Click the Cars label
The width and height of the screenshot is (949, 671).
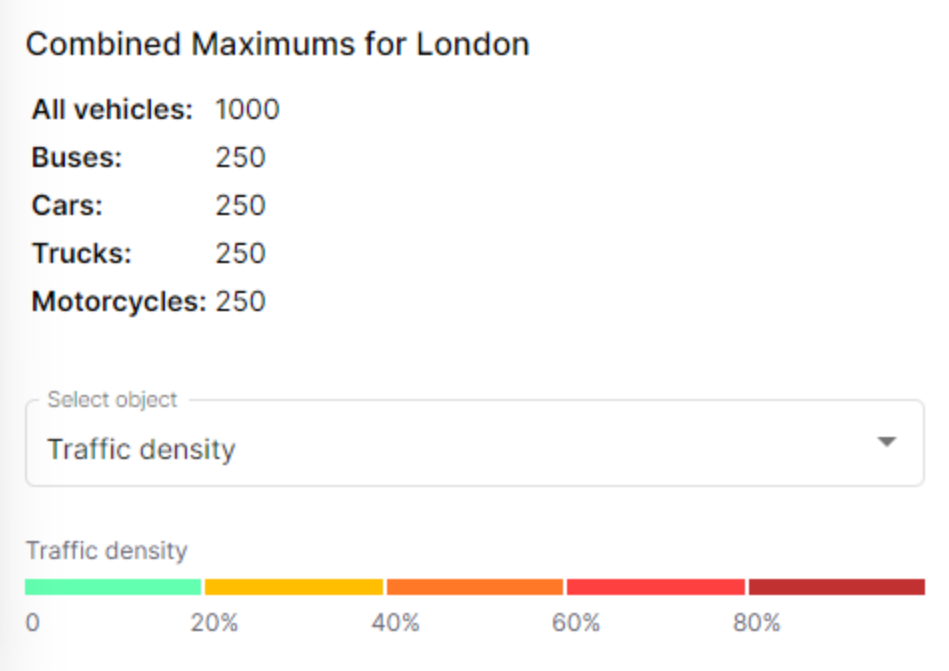click(67, 205)
